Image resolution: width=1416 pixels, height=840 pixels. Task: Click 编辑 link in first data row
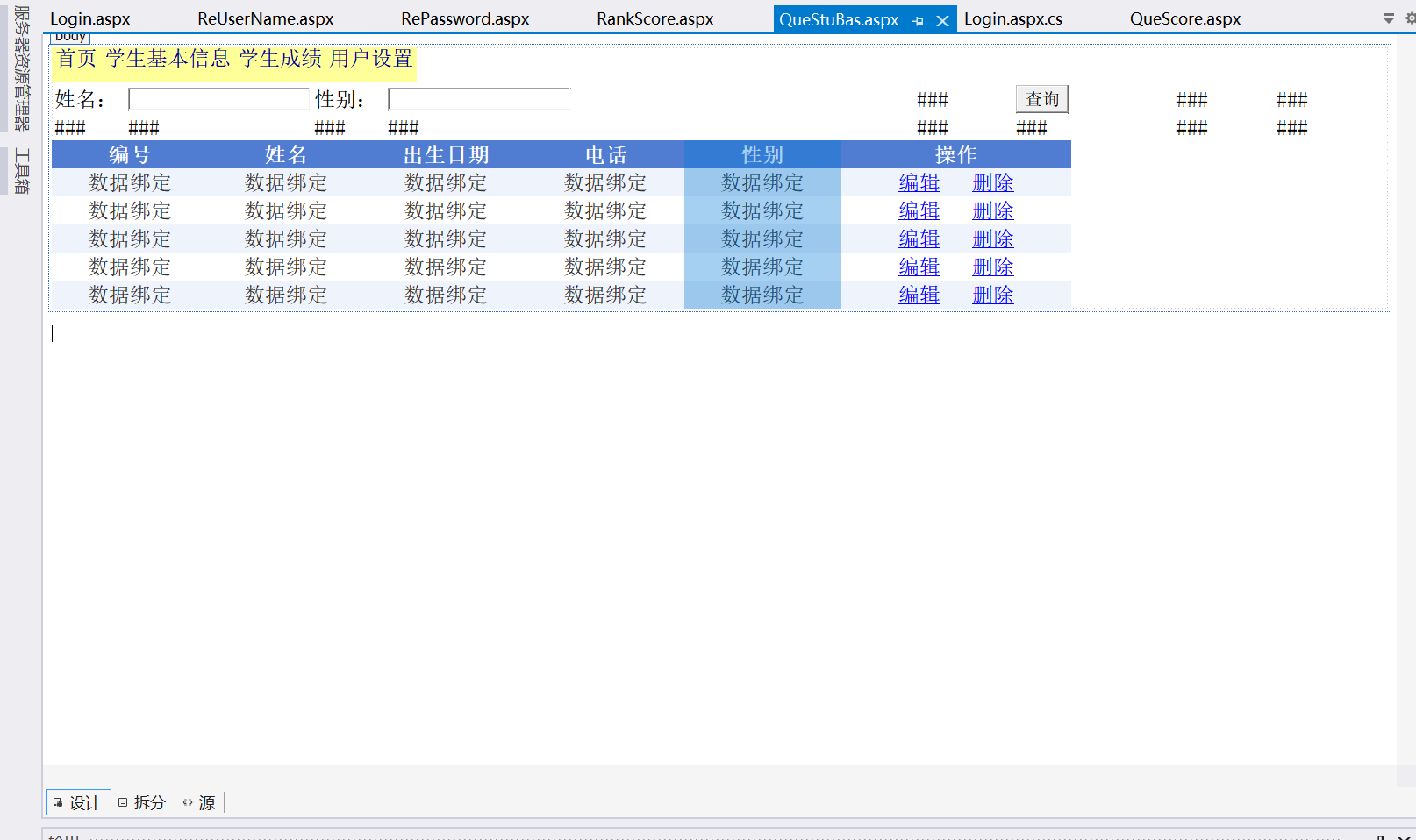pyautogui.click(x=919, y=182)
